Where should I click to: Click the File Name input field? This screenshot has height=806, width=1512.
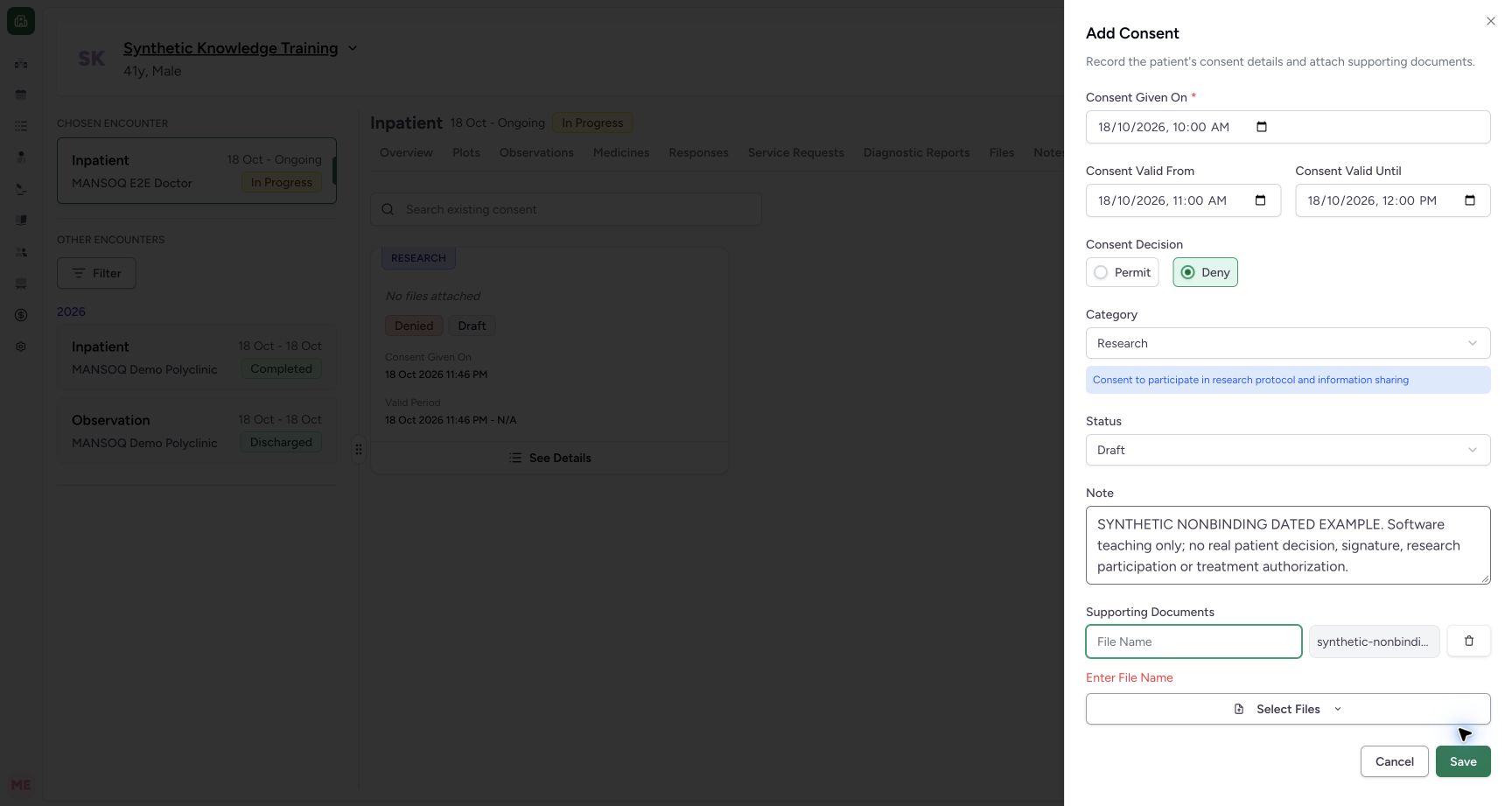click(1193, 641)
